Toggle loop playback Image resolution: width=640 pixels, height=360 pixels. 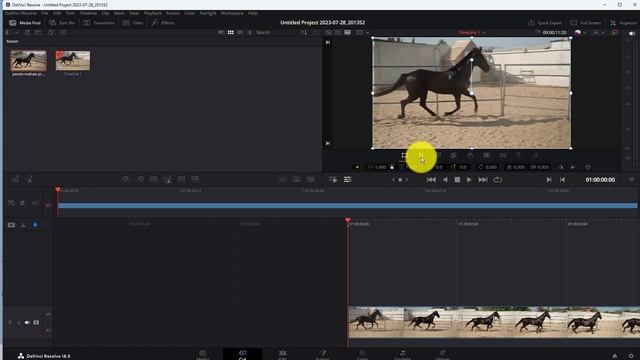[498, 180]
